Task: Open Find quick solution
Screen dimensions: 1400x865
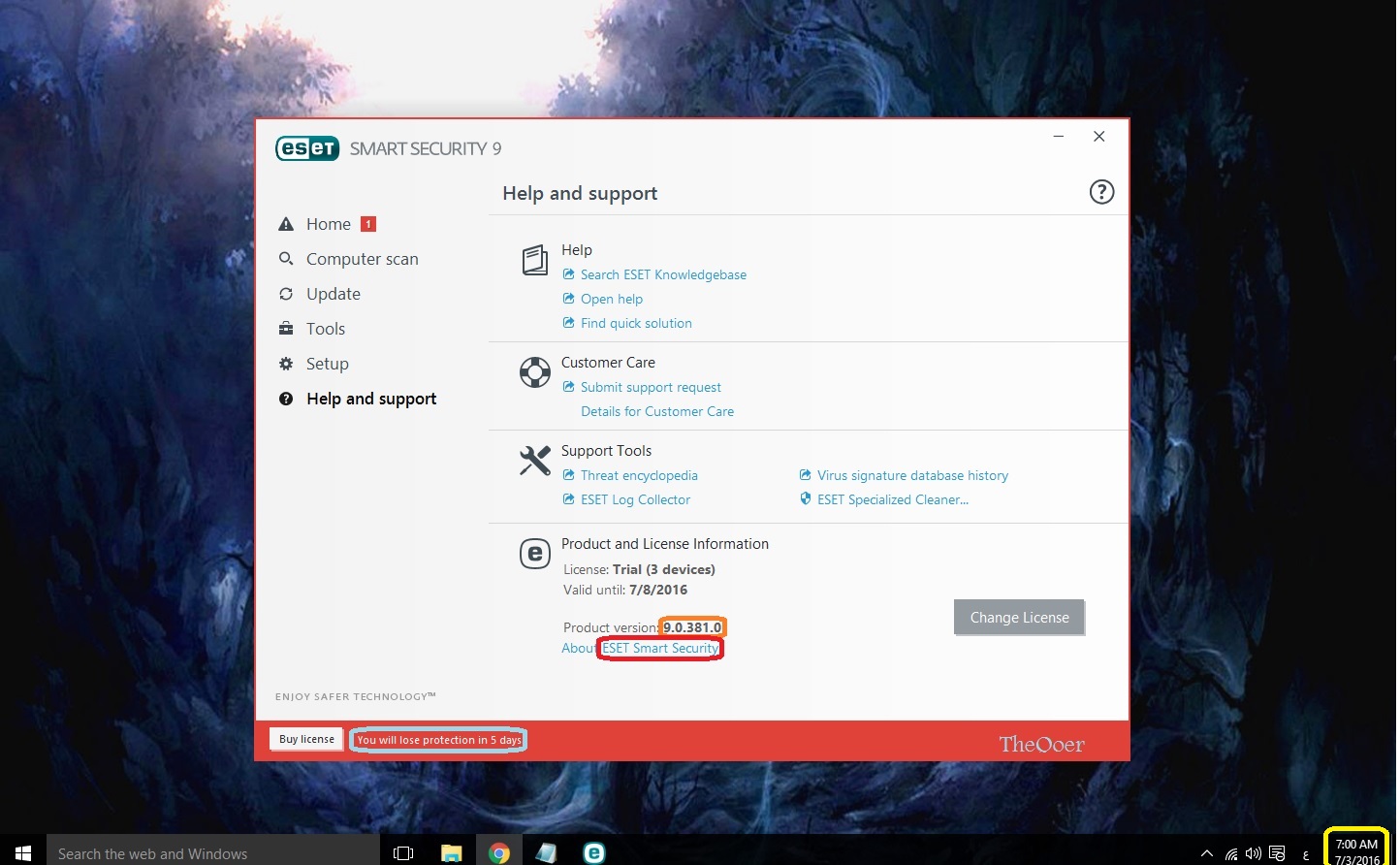Action: (636, 323)
